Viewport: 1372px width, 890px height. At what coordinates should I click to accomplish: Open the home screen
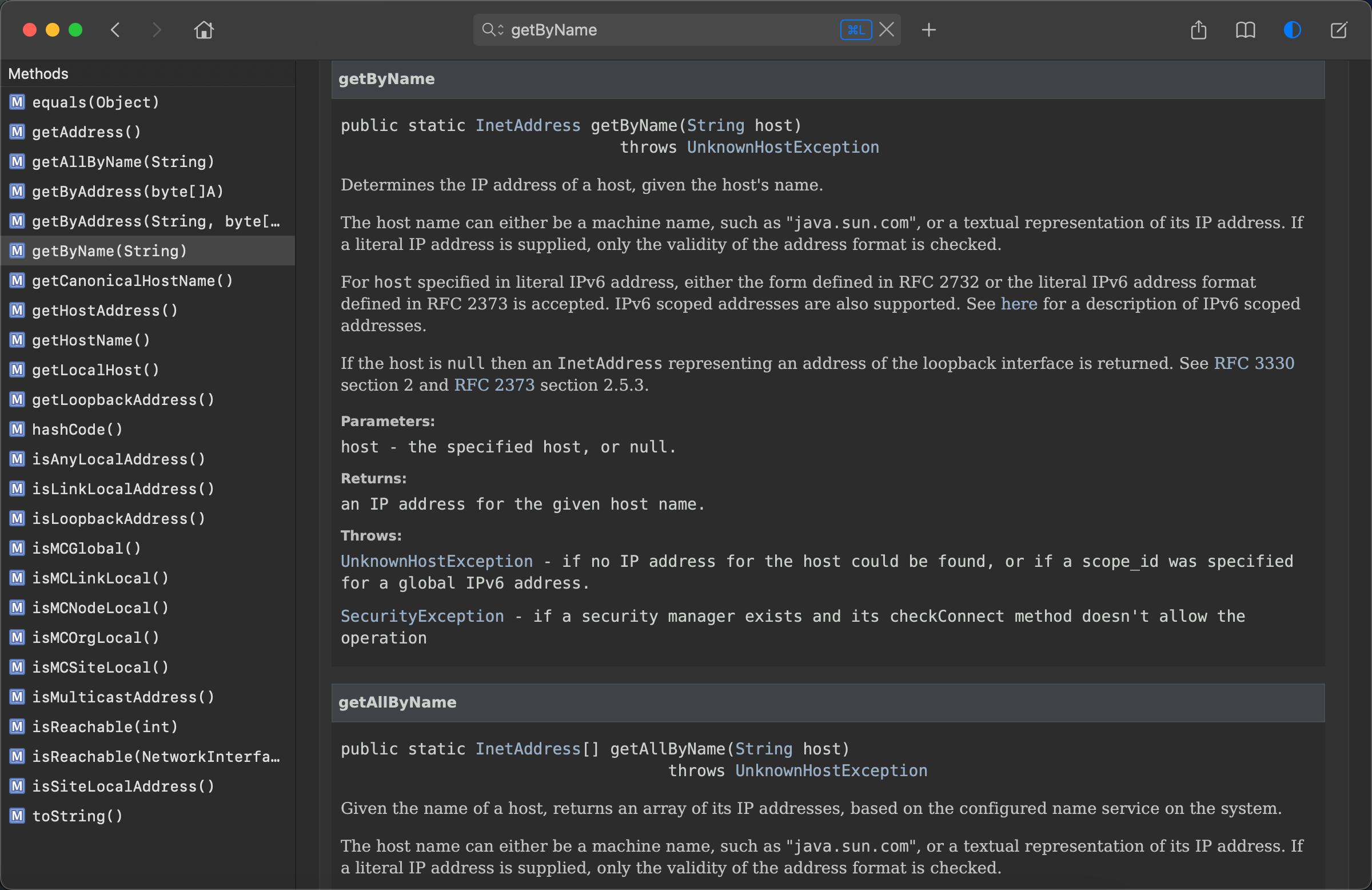[x=204, y=29]
